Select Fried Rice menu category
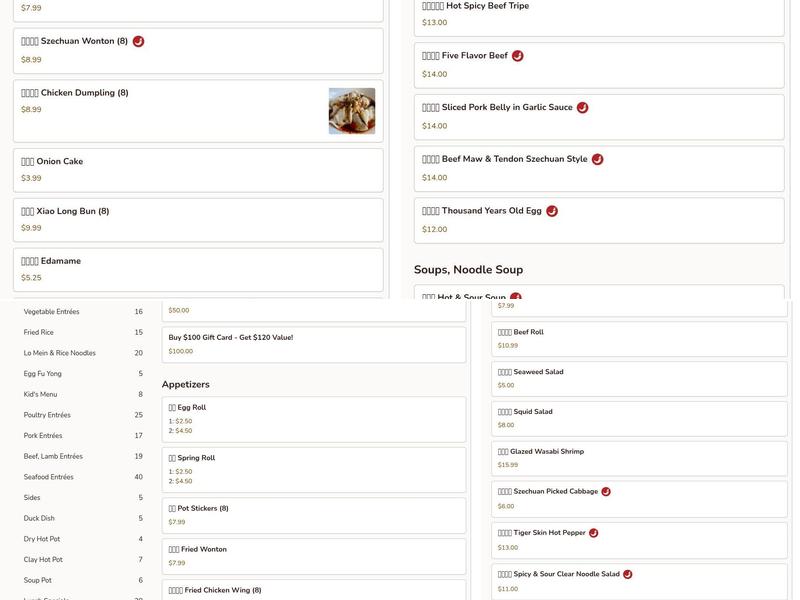 click(x=39, y=332)
